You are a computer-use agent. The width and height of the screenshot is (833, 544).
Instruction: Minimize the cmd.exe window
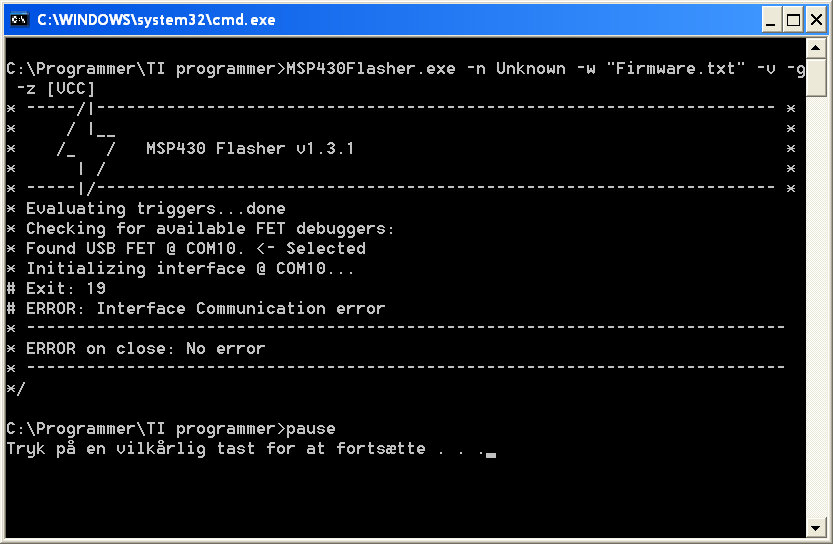coord(771,20)
